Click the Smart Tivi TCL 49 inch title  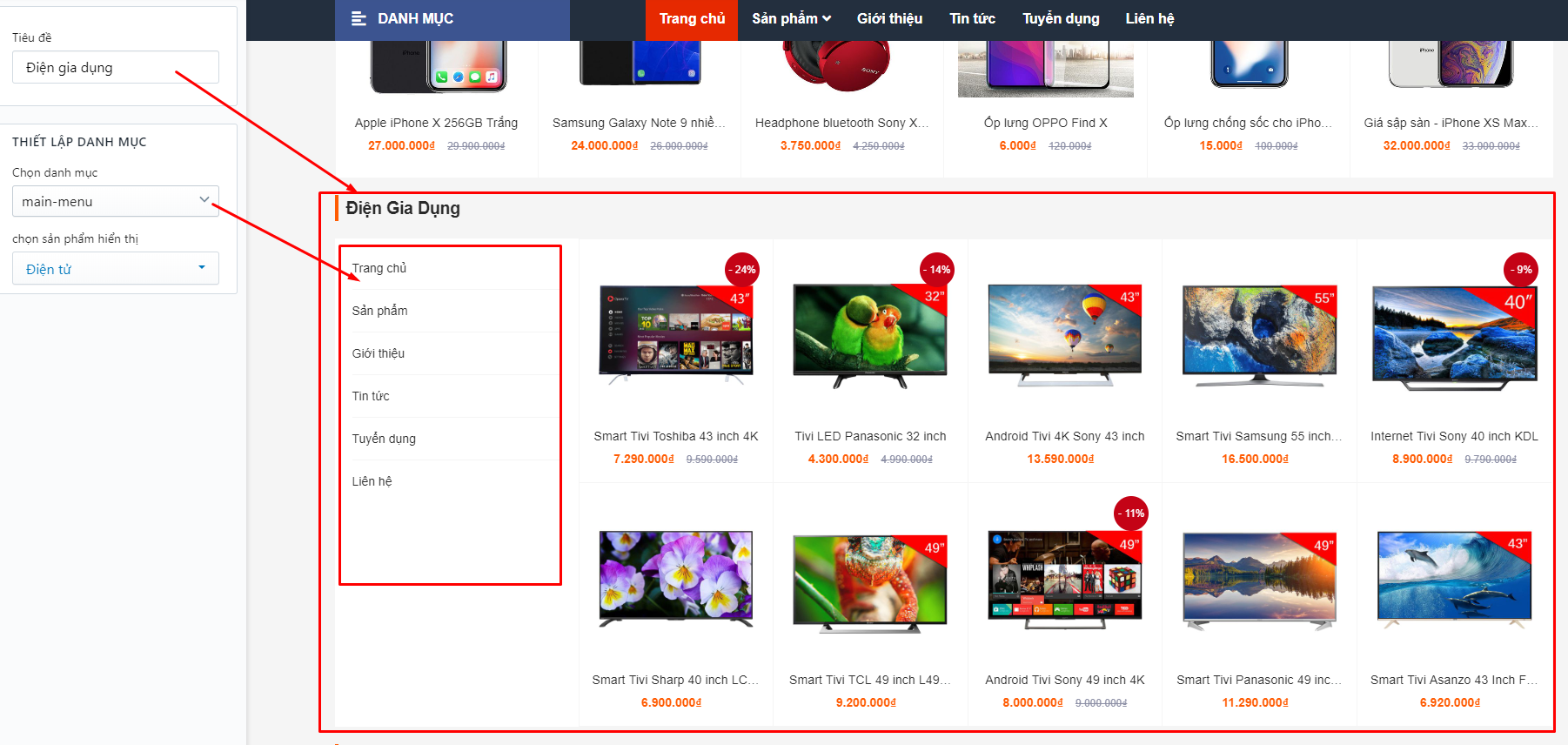tap(870, 680)
